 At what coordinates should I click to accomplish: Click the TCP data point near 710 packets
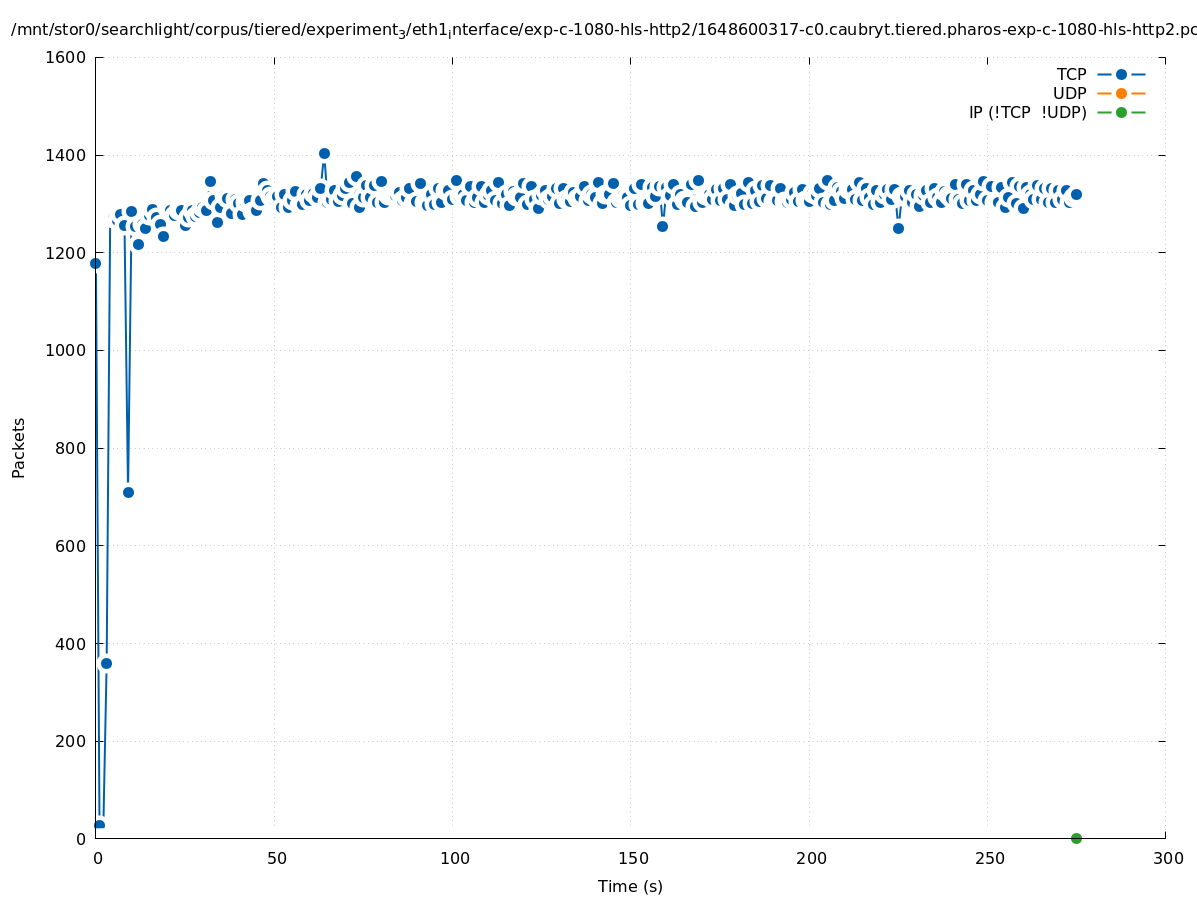point(128,492)
